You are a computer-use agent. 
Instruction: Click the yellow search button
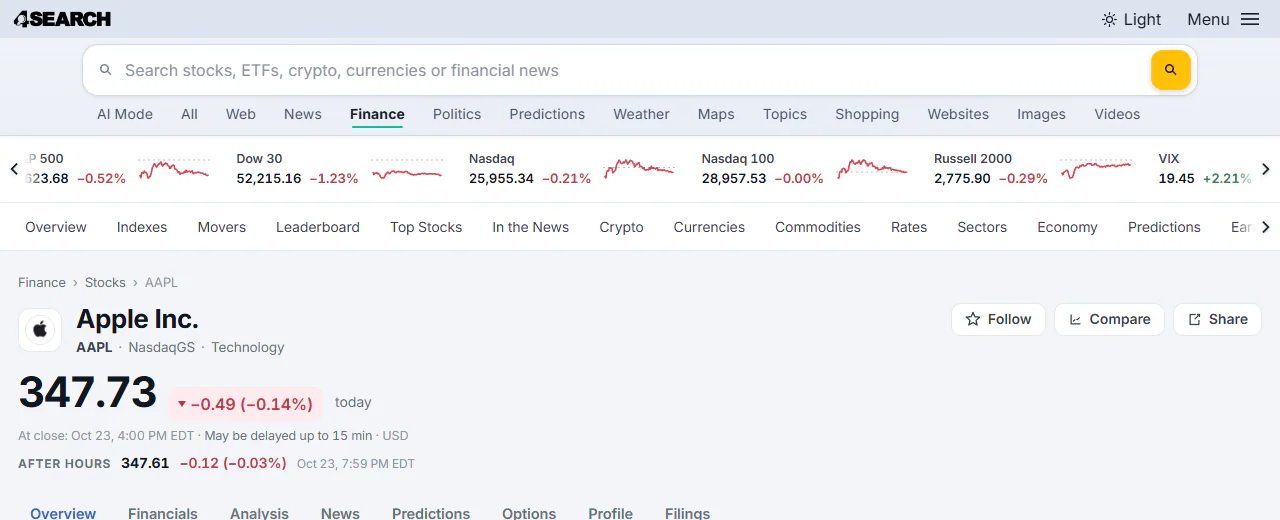(x=1170, y=70)
